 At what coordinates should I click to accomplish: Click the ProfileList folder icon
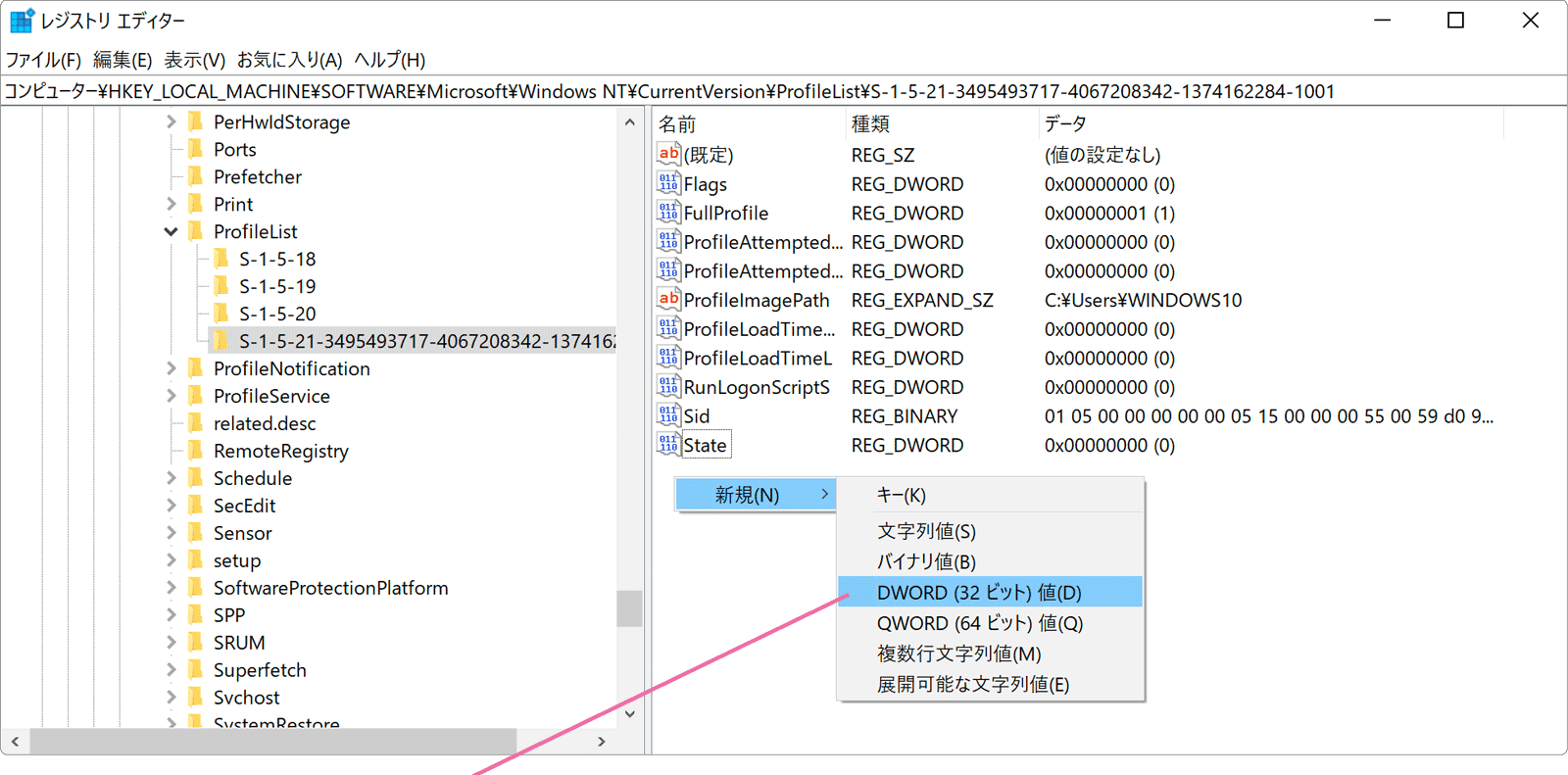(195, 231)
